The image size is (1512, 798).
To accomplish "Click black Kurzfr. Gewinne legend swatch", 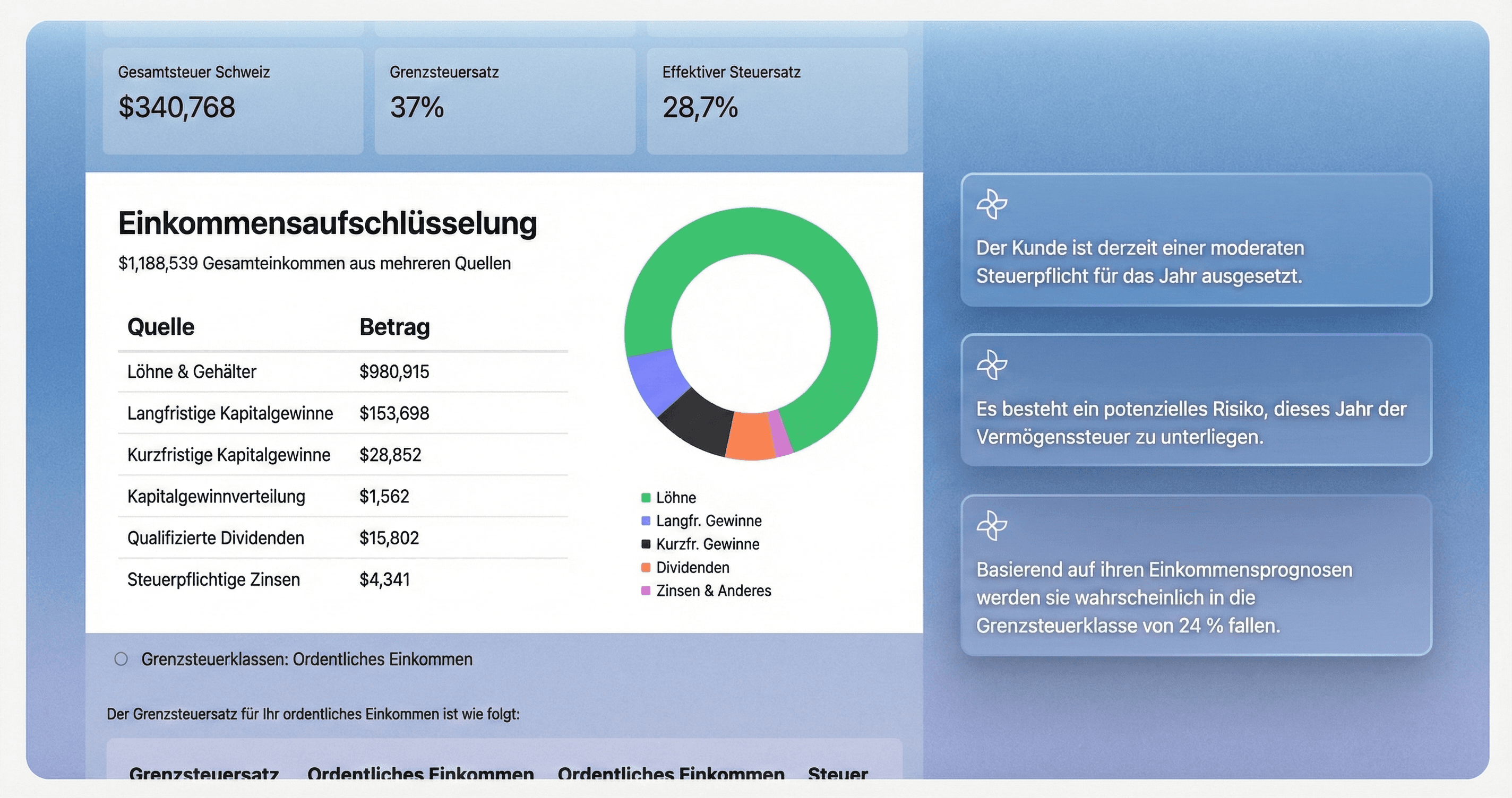I will coord(646,544).
